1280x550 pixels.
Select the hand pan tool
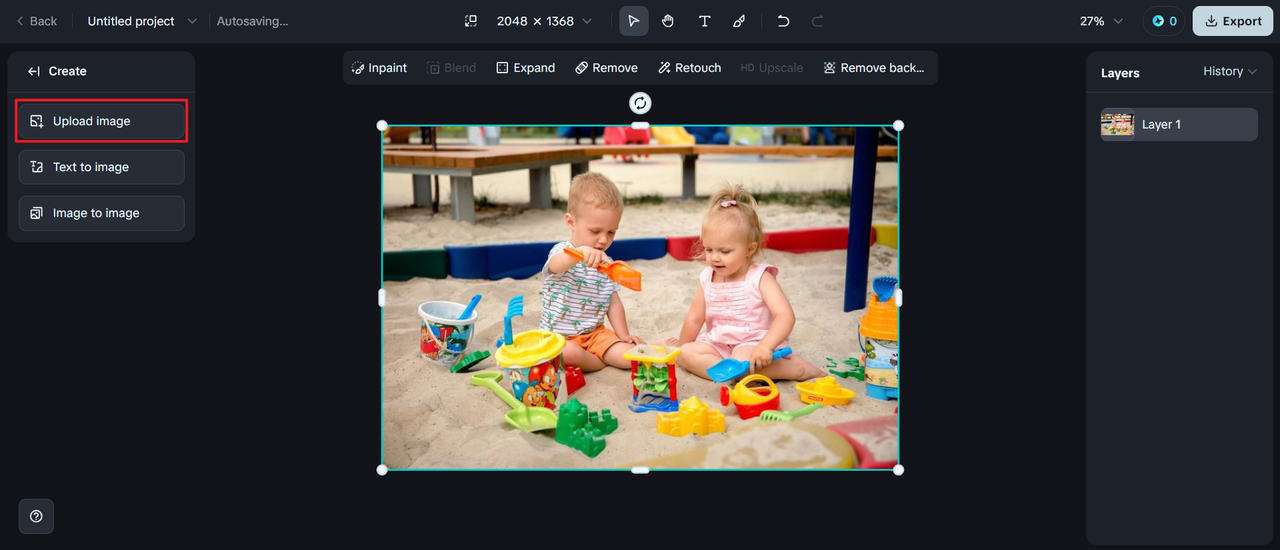coord(668,21)
